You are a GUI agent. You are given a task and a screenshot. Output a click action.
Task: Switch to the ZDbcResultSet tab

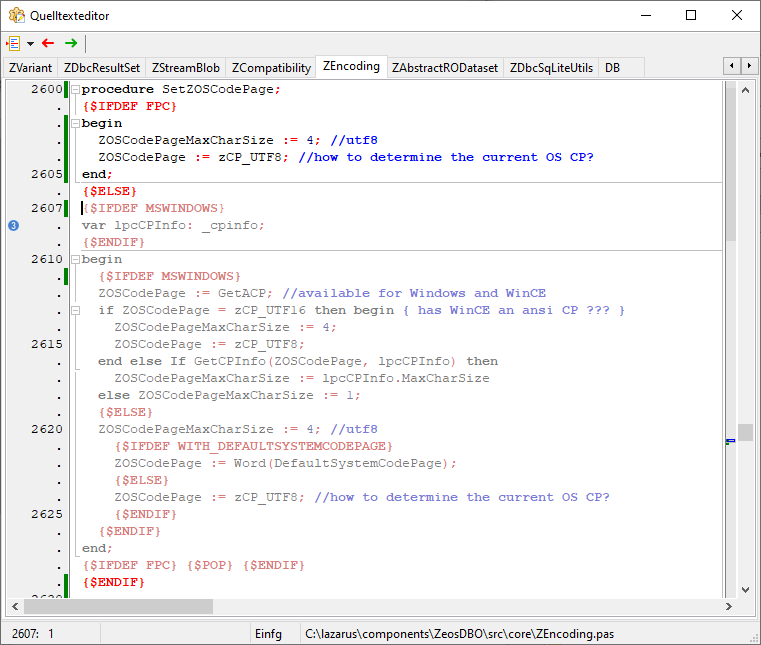[x=102, y=68]
